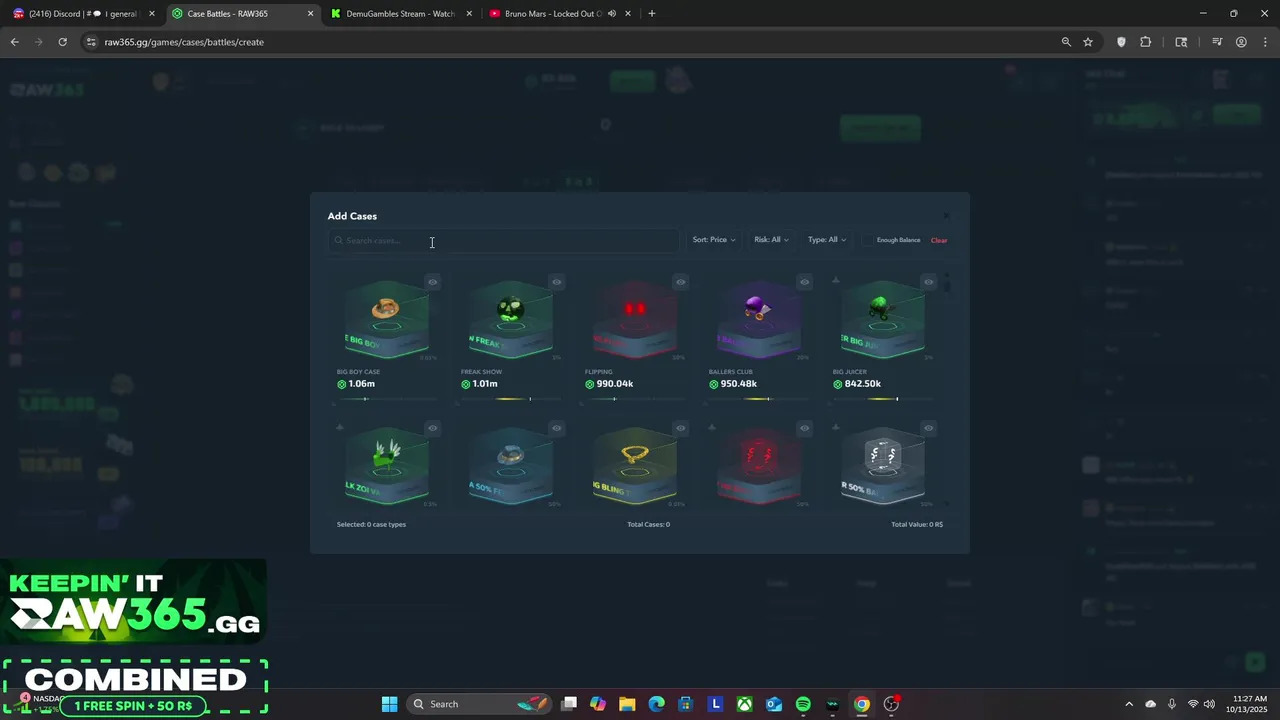Open Chrome media controls icon

pyautogui.click(x=1217, y=42)
